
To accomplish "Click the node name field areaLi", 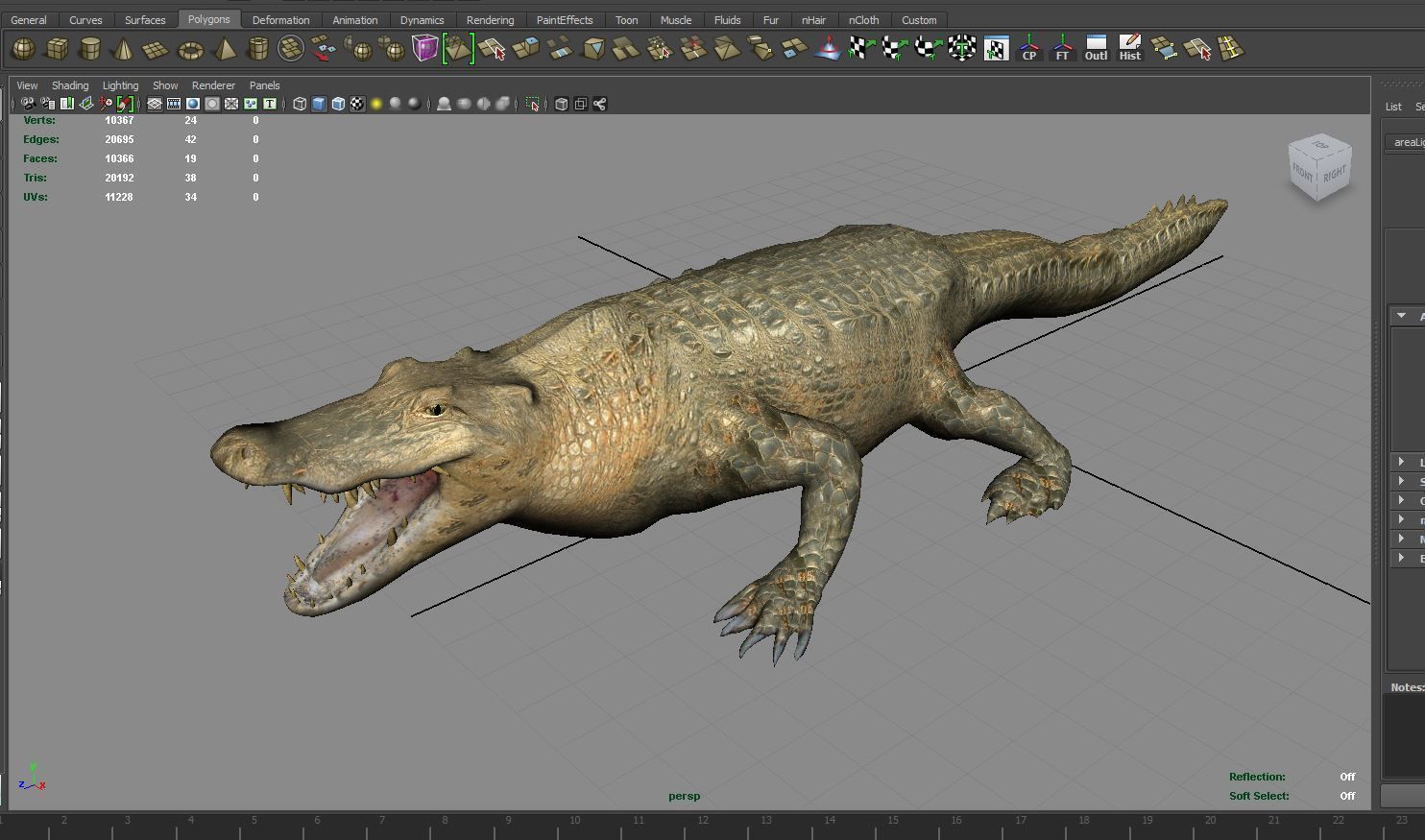I will coord(1406,142).
